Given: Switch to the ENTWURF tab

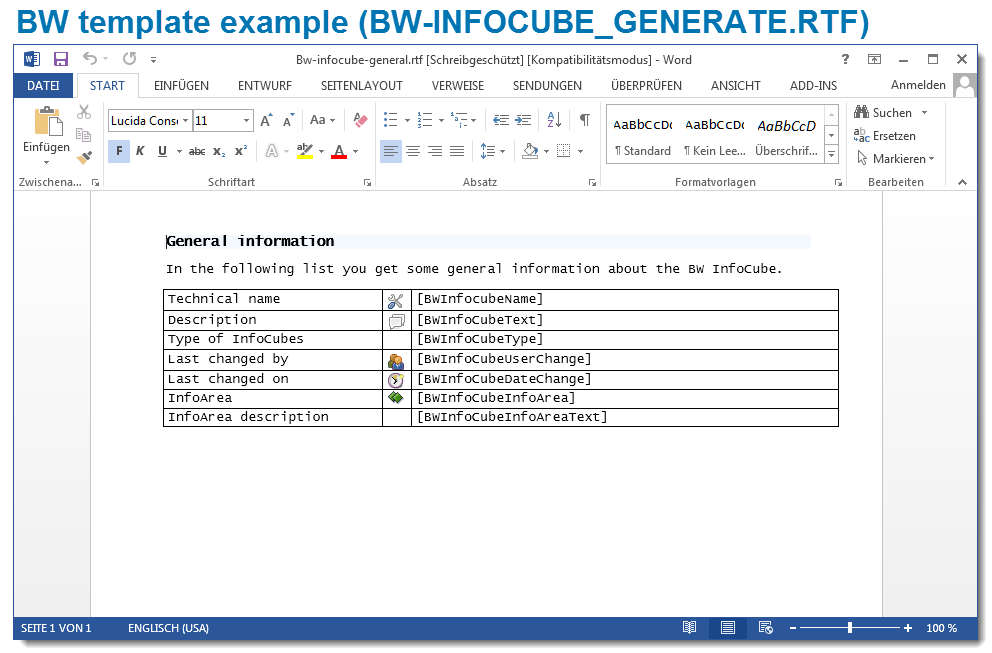Looking at the screenshot, I should coord(264,85).
